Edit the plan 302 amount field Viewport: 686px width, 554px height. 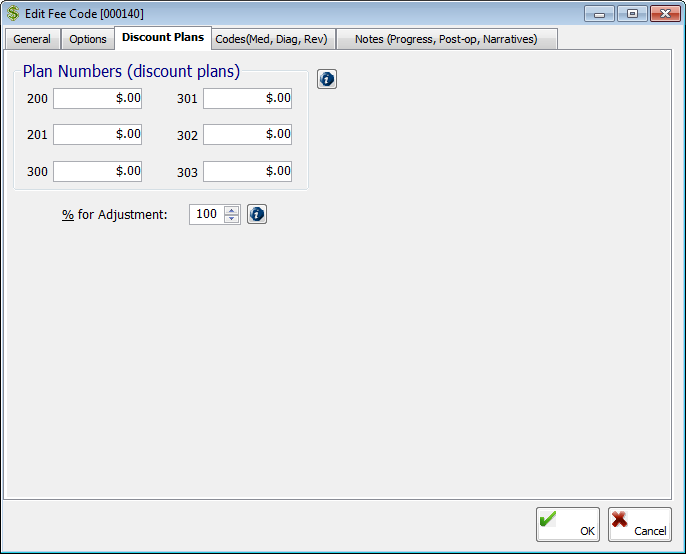pyautogui.click(x=247, y=134)
